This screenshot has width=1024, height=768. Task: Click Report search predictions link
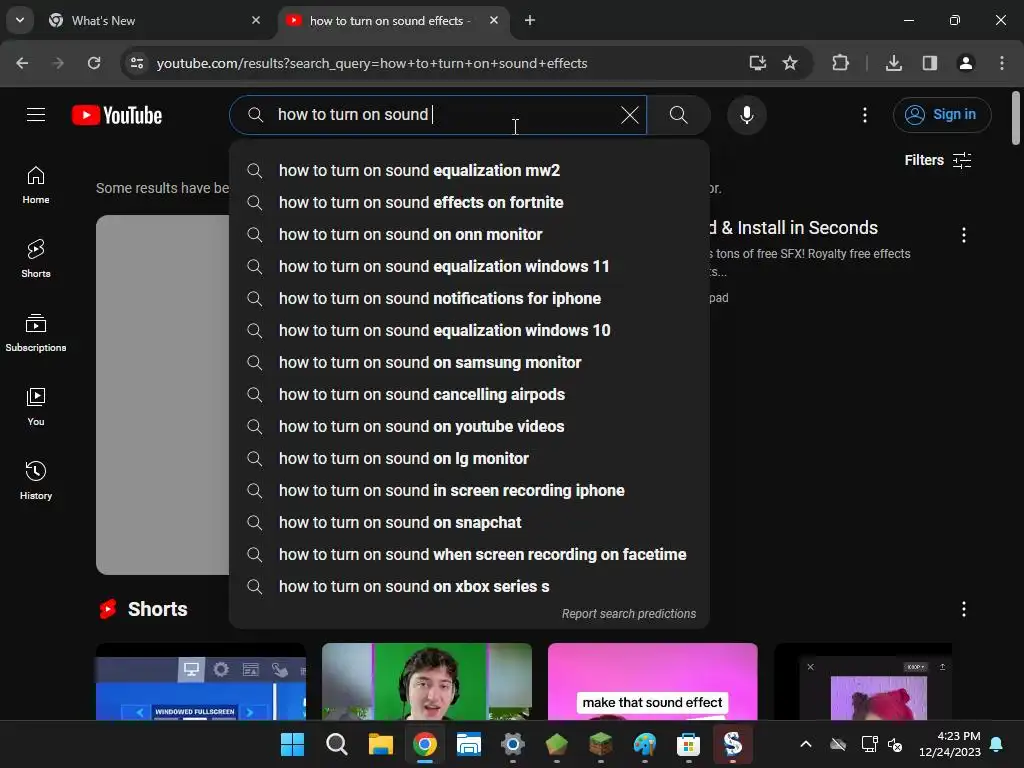click(x=628, y=614)
